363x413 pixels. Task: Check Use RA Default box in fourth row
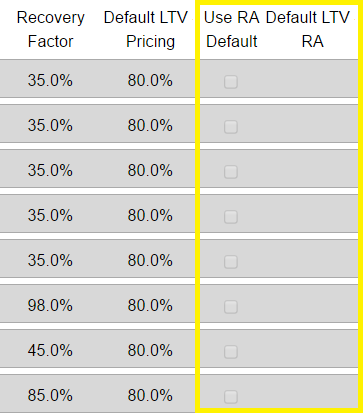231,217
